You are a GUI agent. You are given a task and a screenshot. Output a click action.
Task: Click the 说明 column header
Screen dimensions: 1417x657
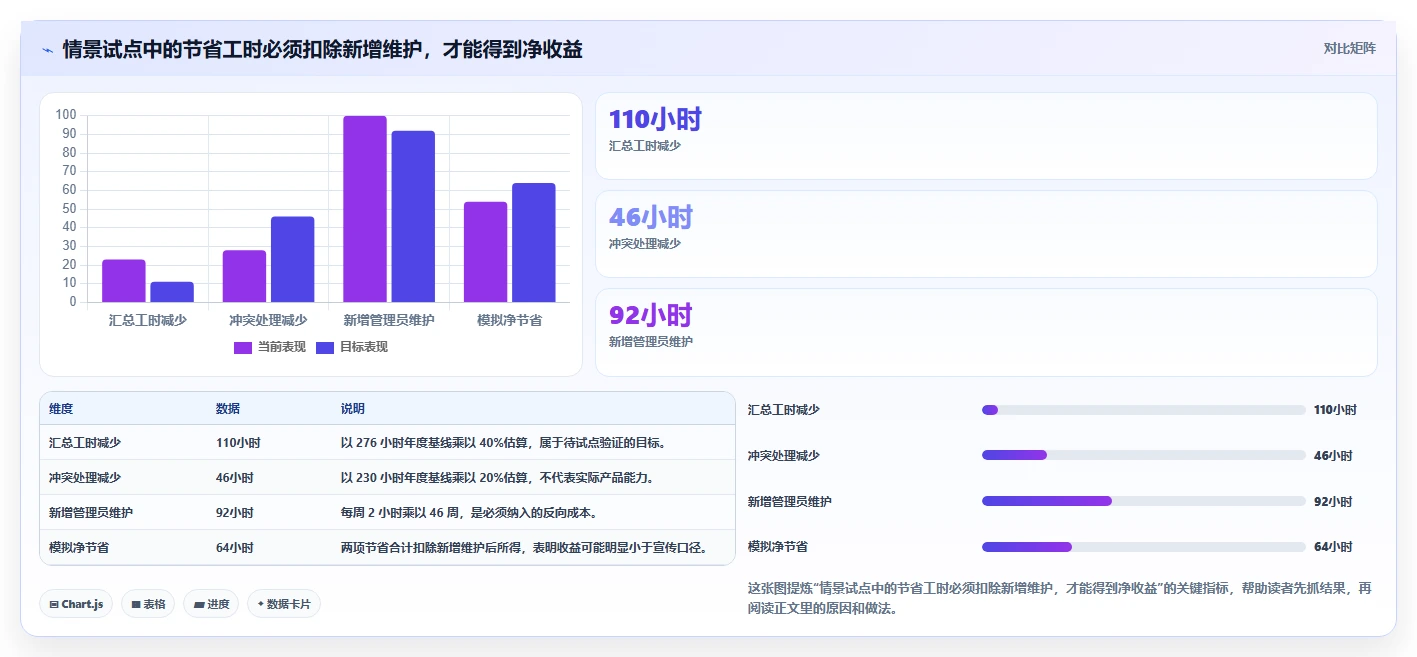point(353,409)
